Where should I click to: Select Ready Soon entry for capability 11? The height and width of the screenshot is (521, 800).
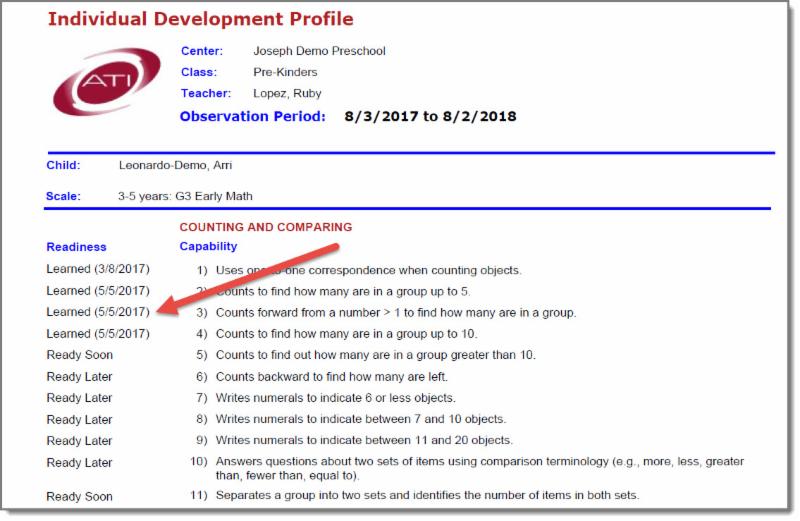(80, 497)
